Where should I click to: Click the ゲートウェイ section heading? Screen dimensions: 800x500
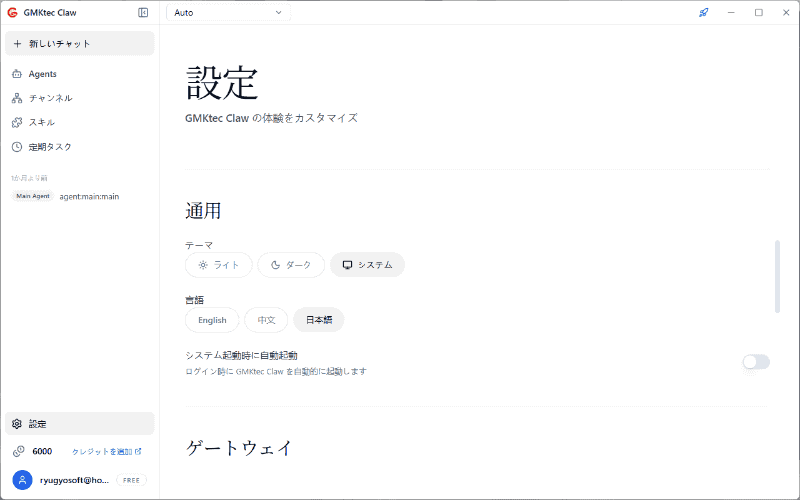pyautogui.click(x=238, y=448)
